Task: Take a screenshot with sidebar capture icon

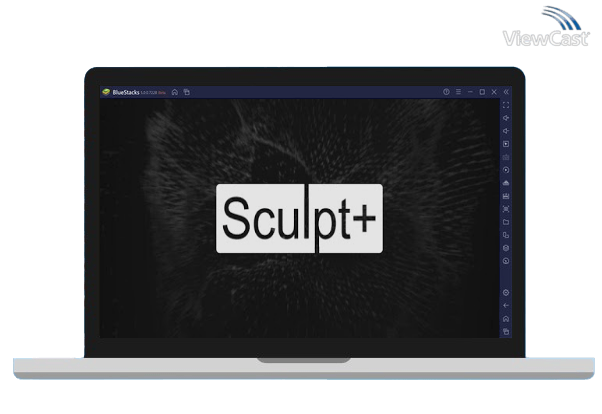Action: pyautogui.click(x=506, y=209)
